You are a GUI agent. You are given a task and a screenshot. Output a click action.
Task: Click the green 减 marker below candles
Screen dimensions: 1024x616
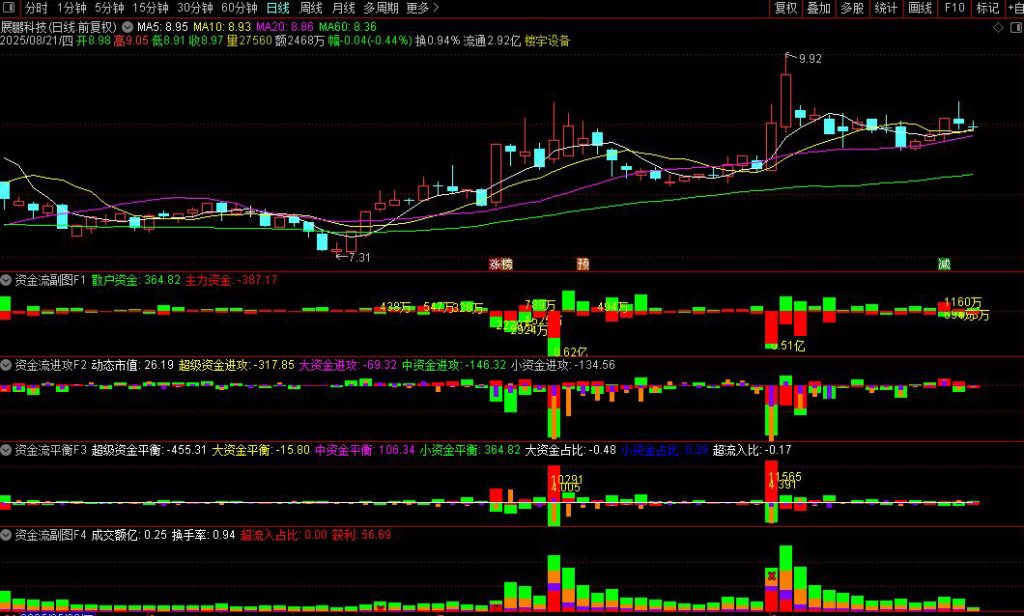(x=944, y=264)
